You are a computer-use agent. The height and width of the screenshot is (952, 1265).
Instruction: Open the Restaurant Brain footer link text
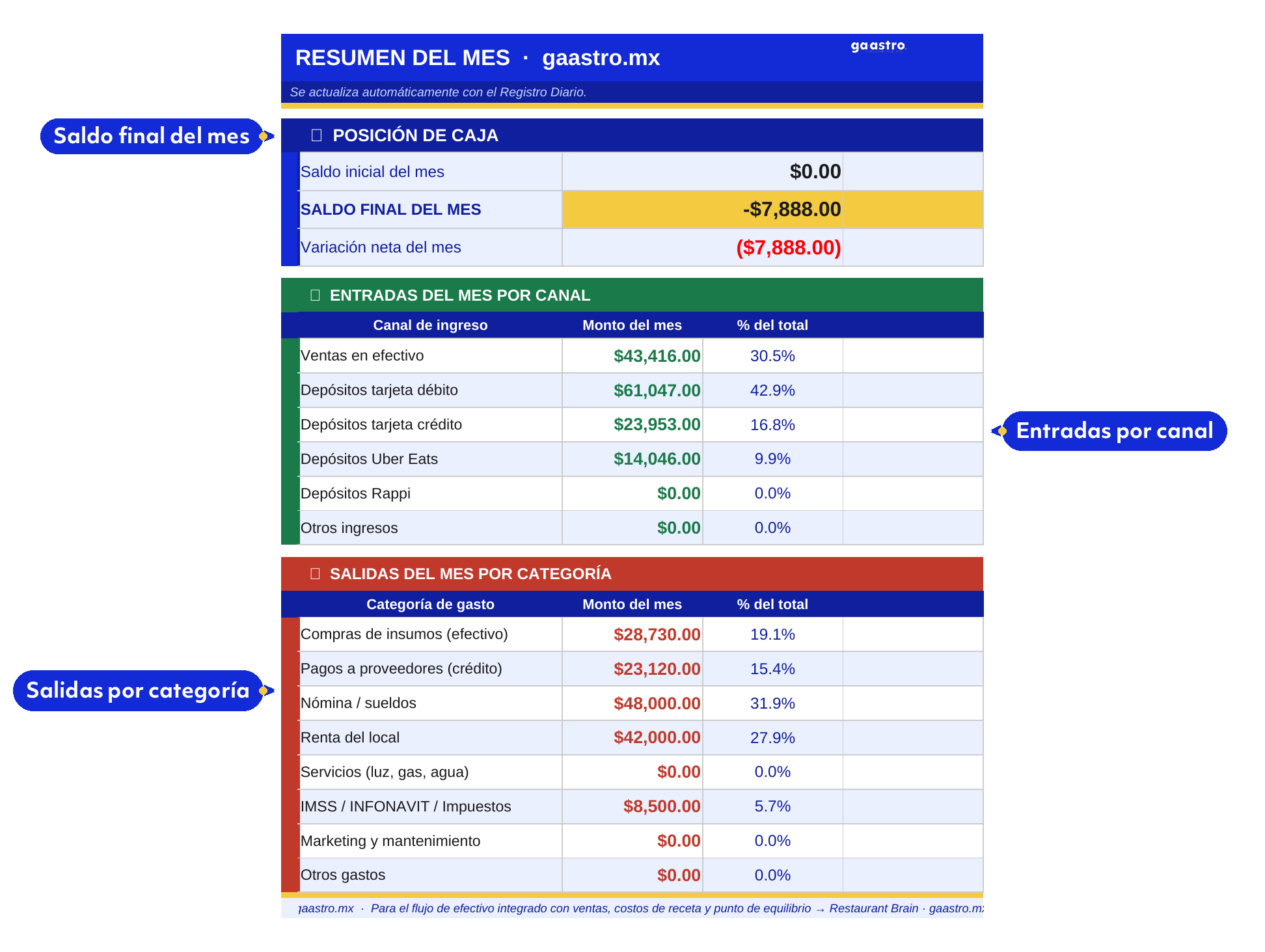point(873,908)
